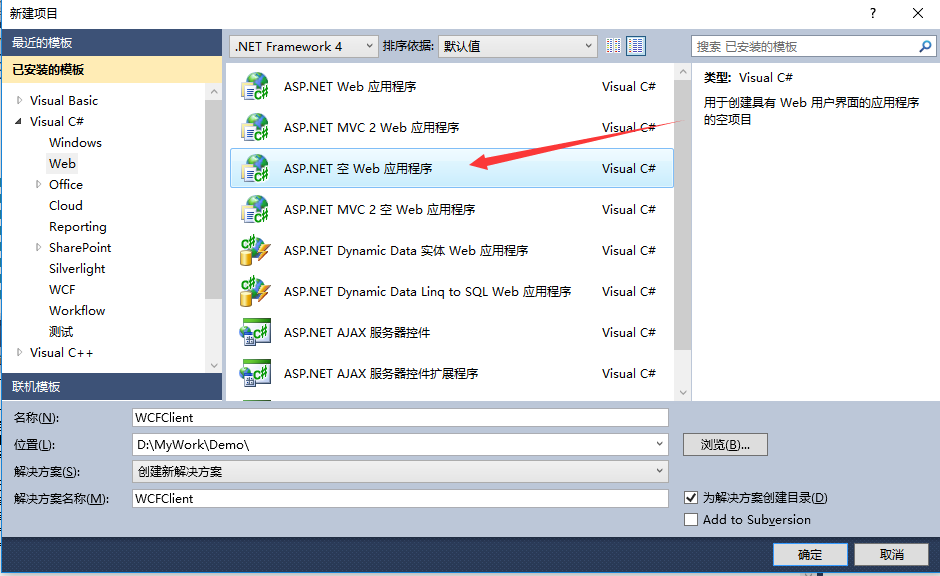Select the ASP.NET Web 应用程序 template icon
Screen dimensions: 940x576
pos(255,86)
